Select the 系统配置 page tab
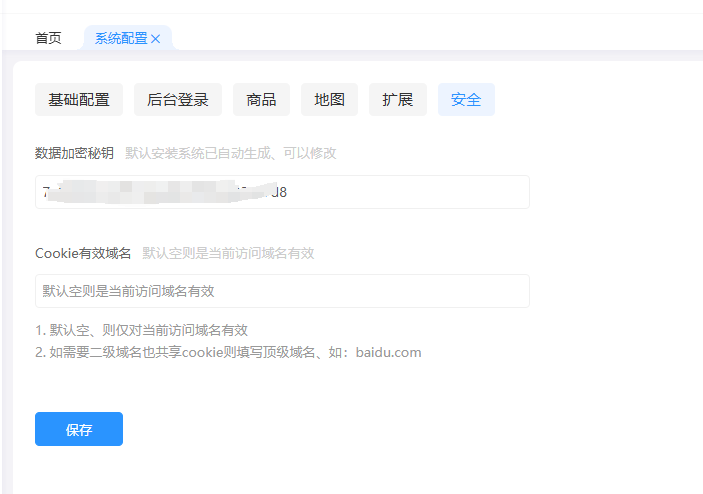 click(120, 39)
